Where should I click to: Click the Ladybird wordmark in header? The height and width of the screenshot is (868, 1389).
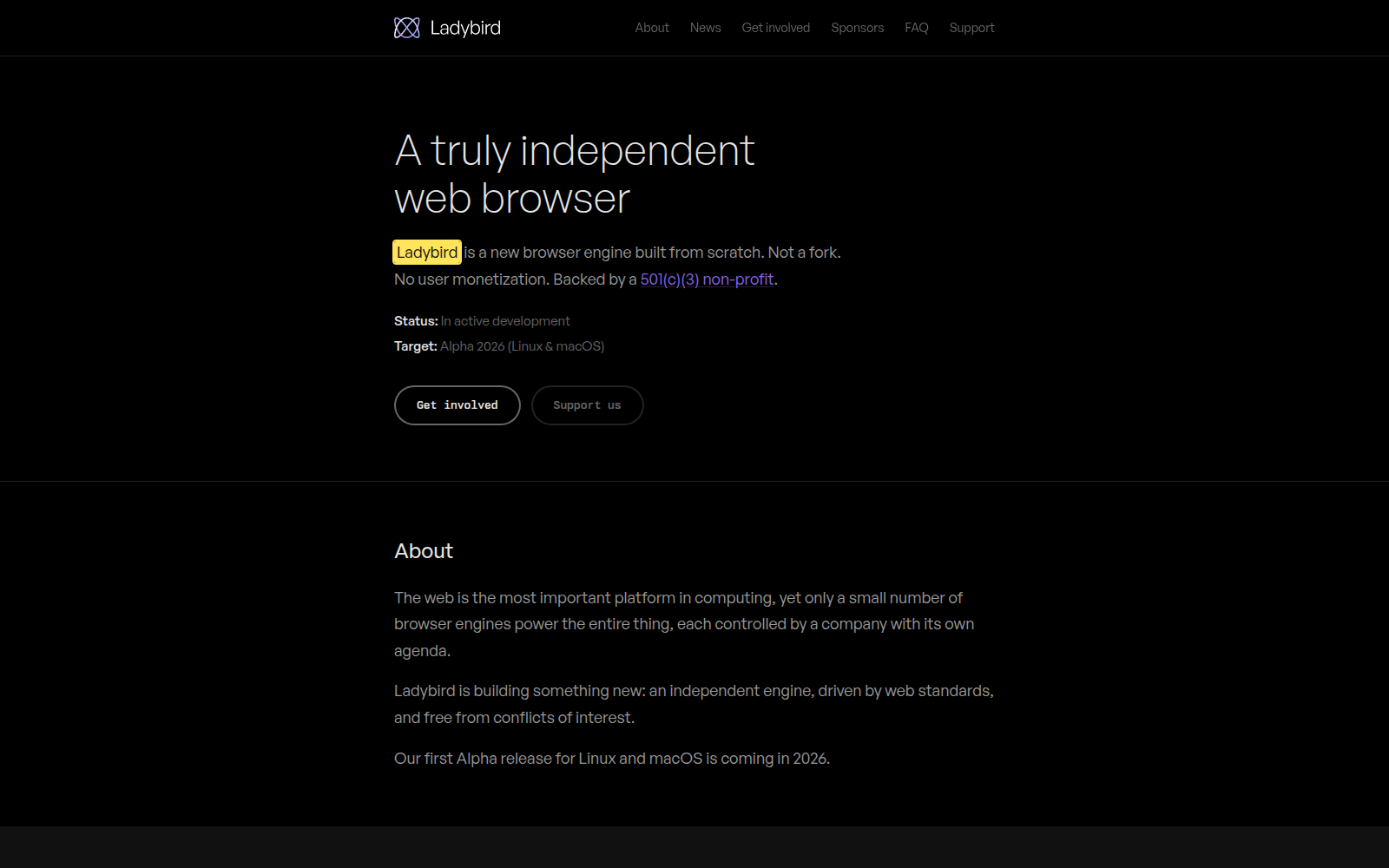465,28
